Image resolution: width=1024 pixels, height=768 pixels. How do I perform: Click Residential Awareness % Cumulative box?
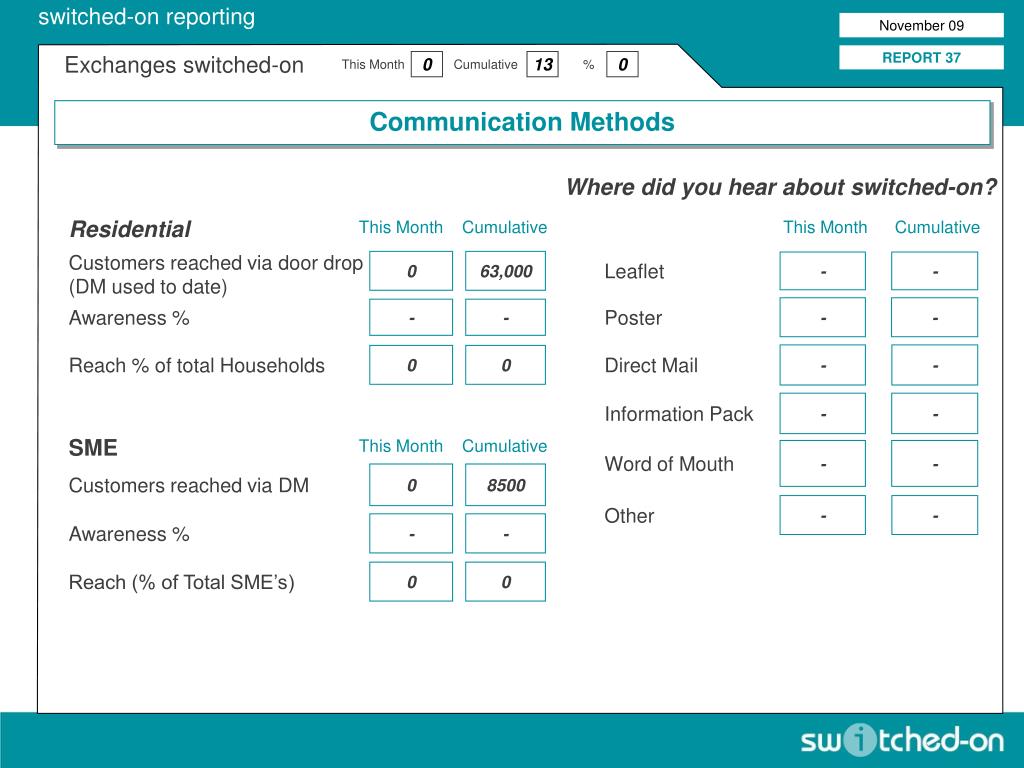pos(505,317)
